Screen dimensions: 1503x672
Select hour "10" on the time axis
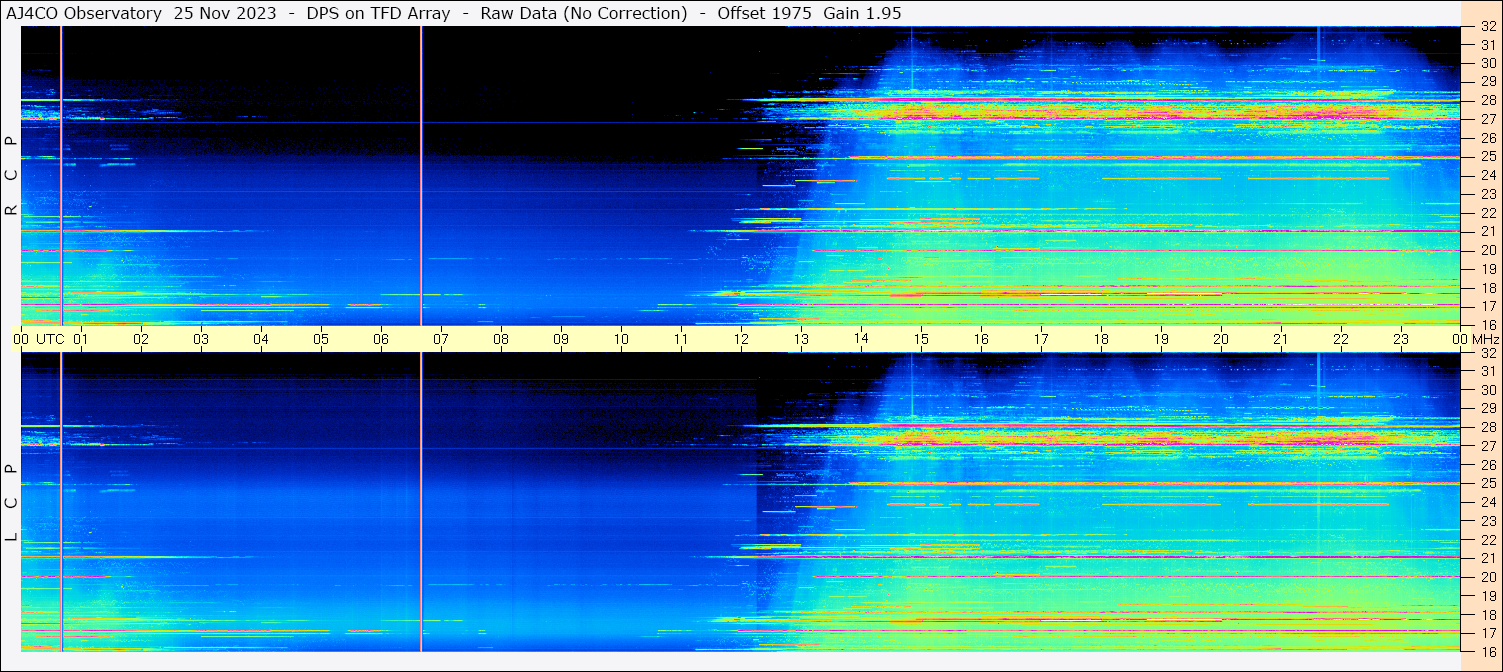(621, 339)
